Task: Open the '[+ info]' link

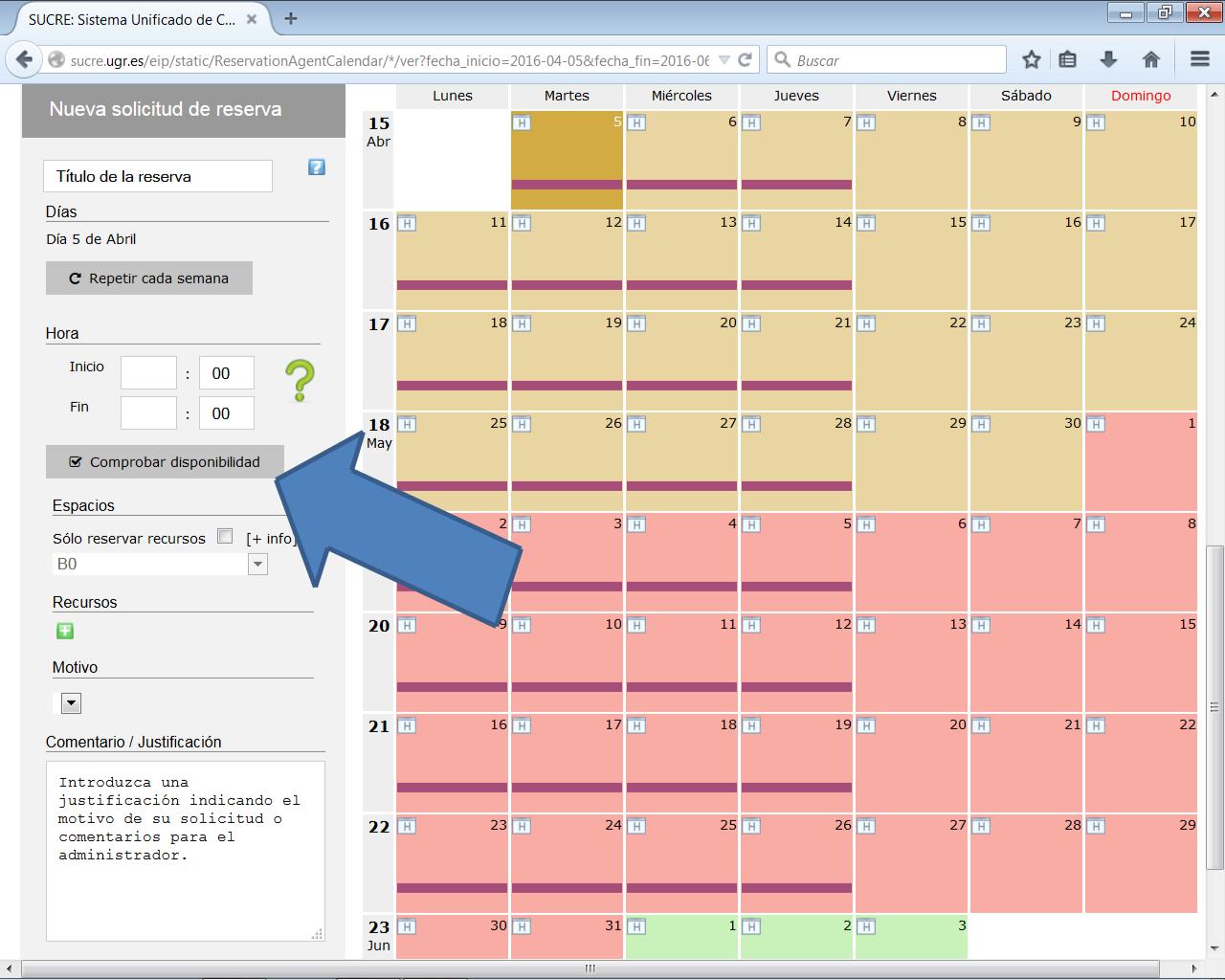Action: pyautogui.click(x=271, y=539)
